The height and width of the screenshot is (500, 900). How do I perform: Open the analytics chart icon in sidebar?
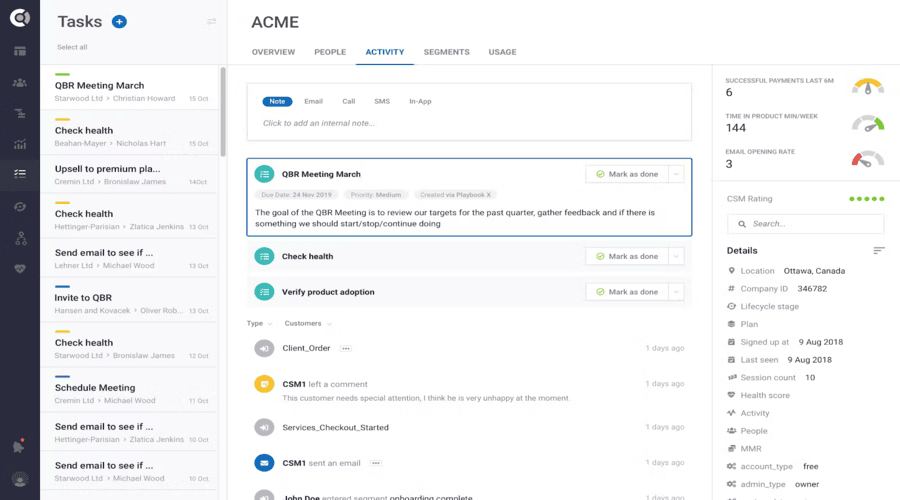coord(20,143)
